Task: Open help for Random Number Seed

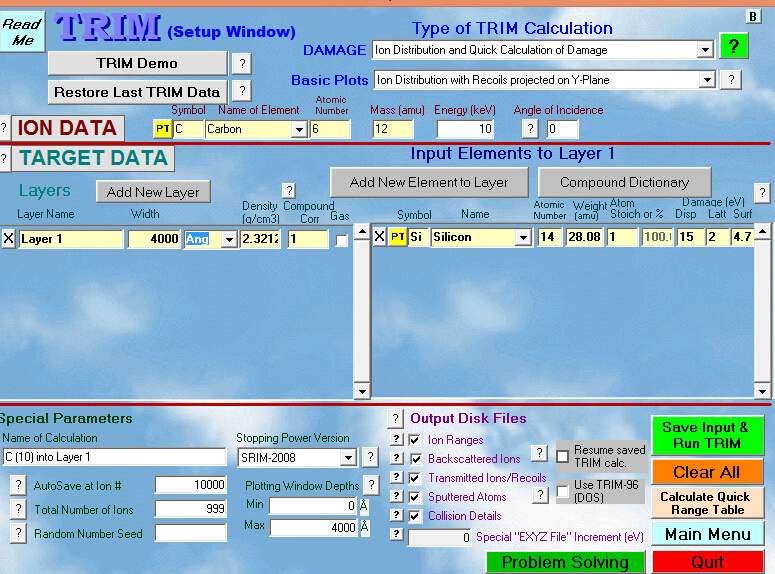Action: pos(18,533)
